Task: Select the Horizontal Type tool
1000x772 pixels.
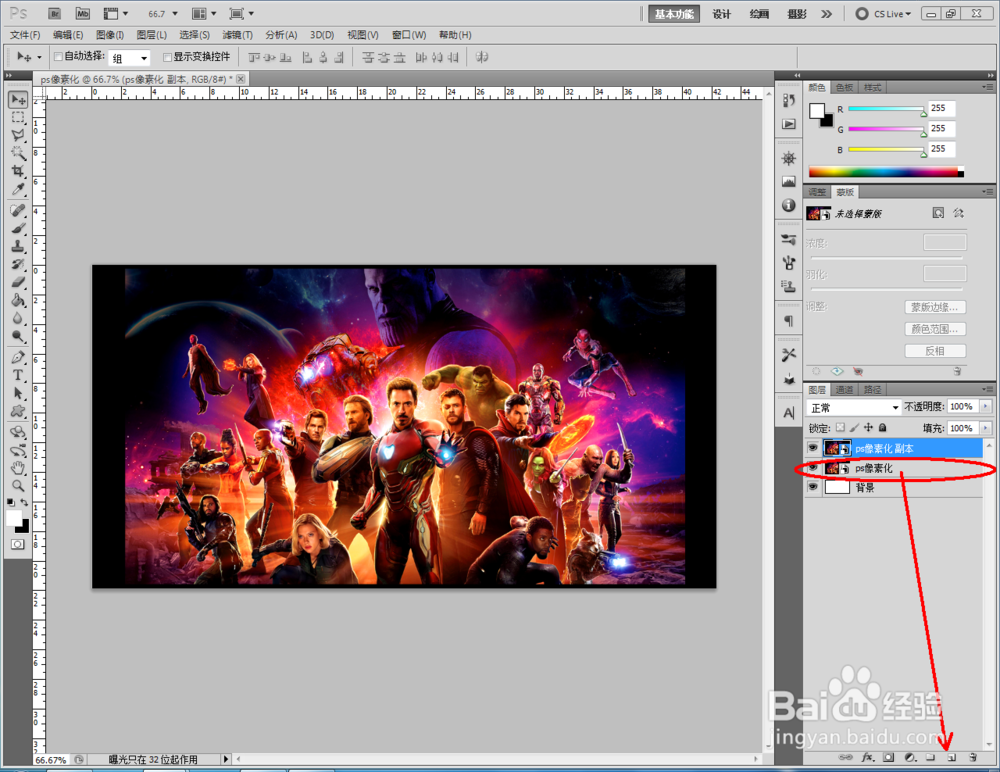Action: [18, 375]
